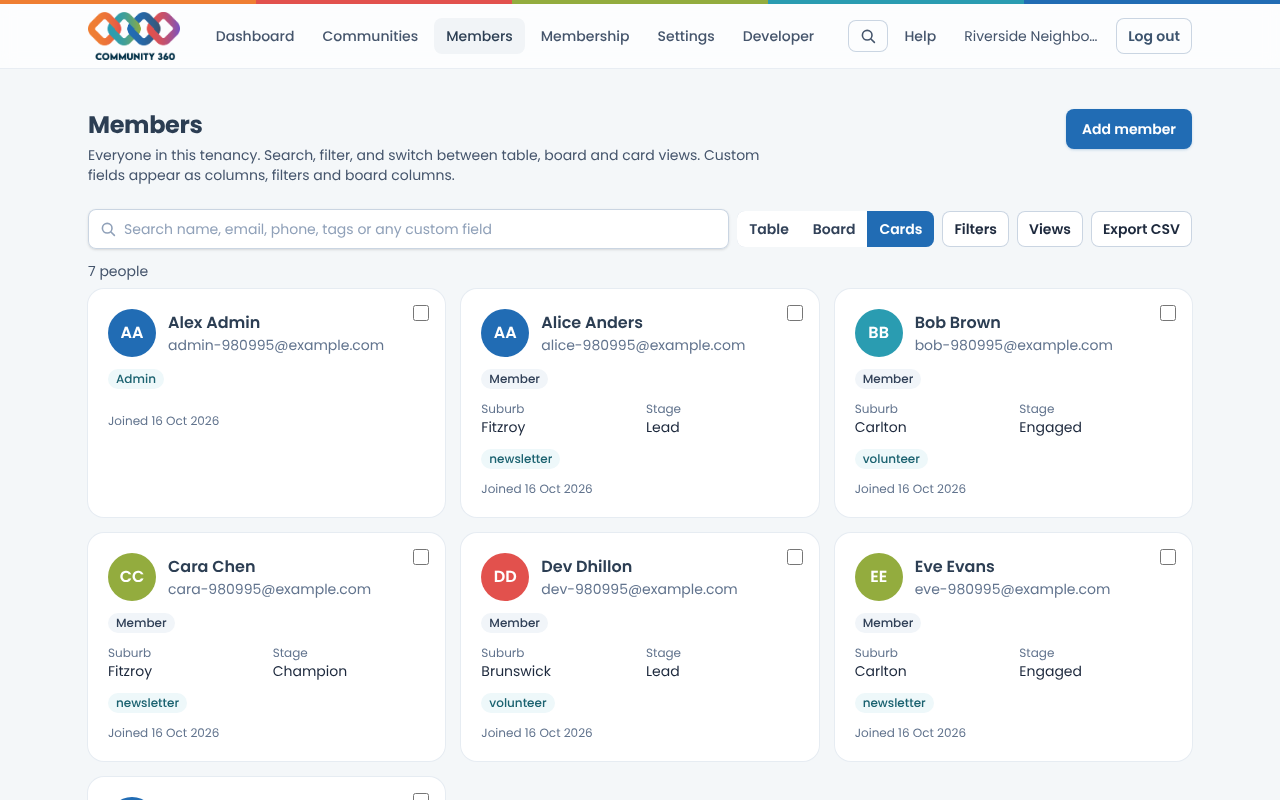Focus the member search field

(x=408, y=229)
